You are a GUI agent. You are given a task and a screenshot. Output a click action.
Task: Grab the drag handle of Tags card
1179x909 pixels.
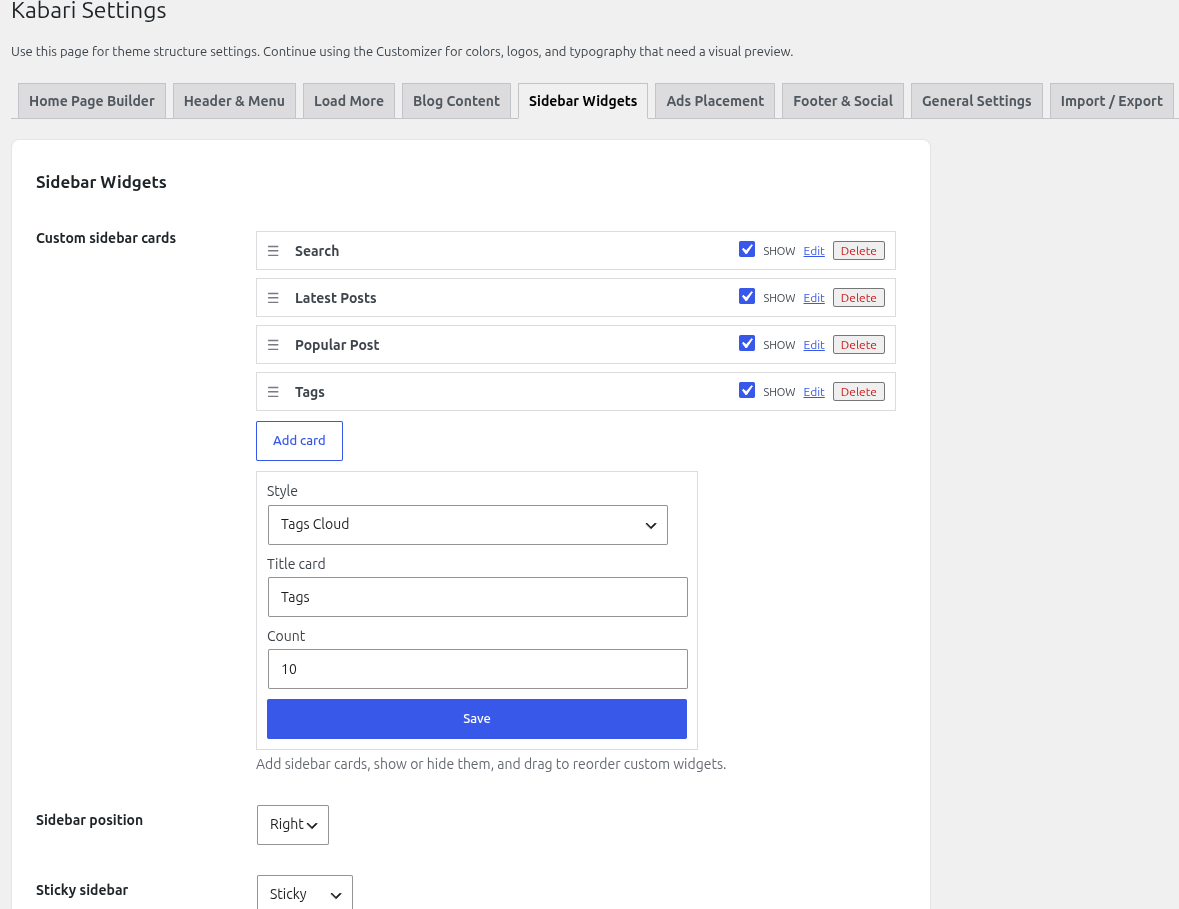tap(273, 392)
